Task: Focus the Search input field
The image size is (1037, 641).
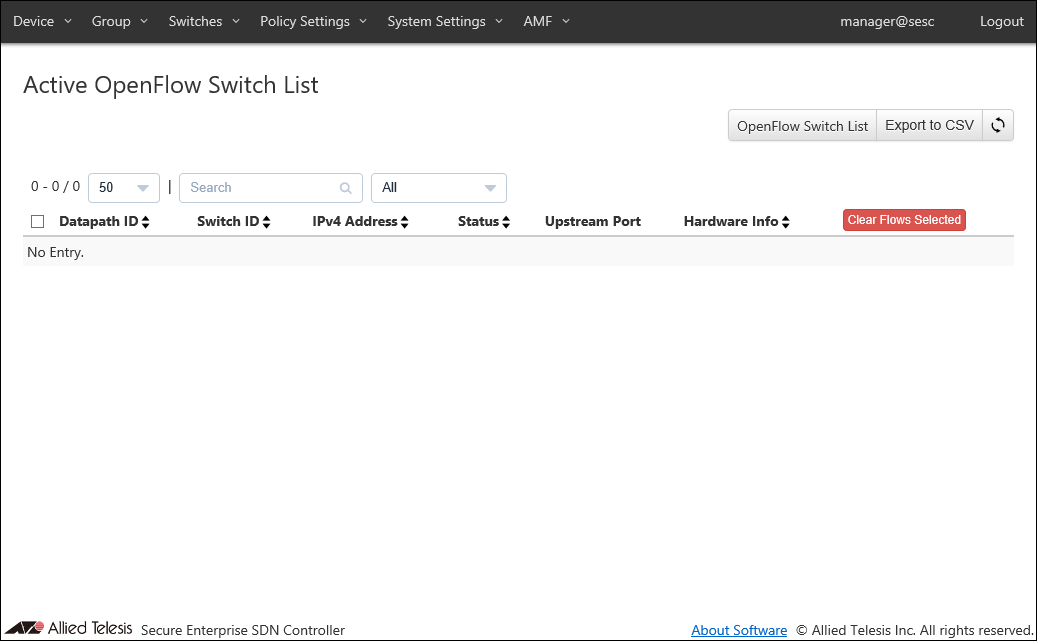Action: click(260, 188)
